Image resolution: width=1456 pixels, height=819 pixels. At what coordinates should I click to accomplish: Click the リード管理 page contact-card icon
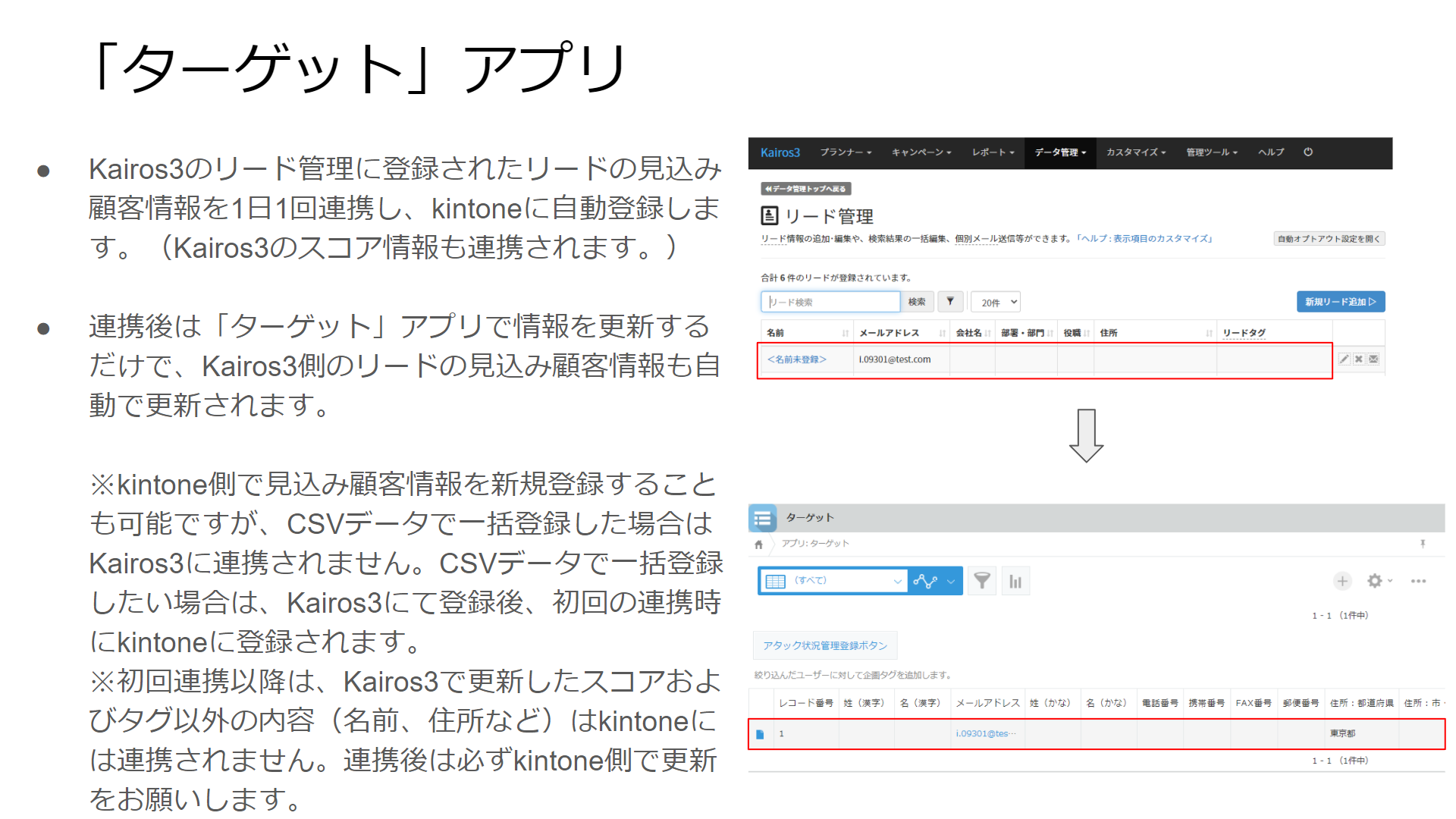pos(770,216)
